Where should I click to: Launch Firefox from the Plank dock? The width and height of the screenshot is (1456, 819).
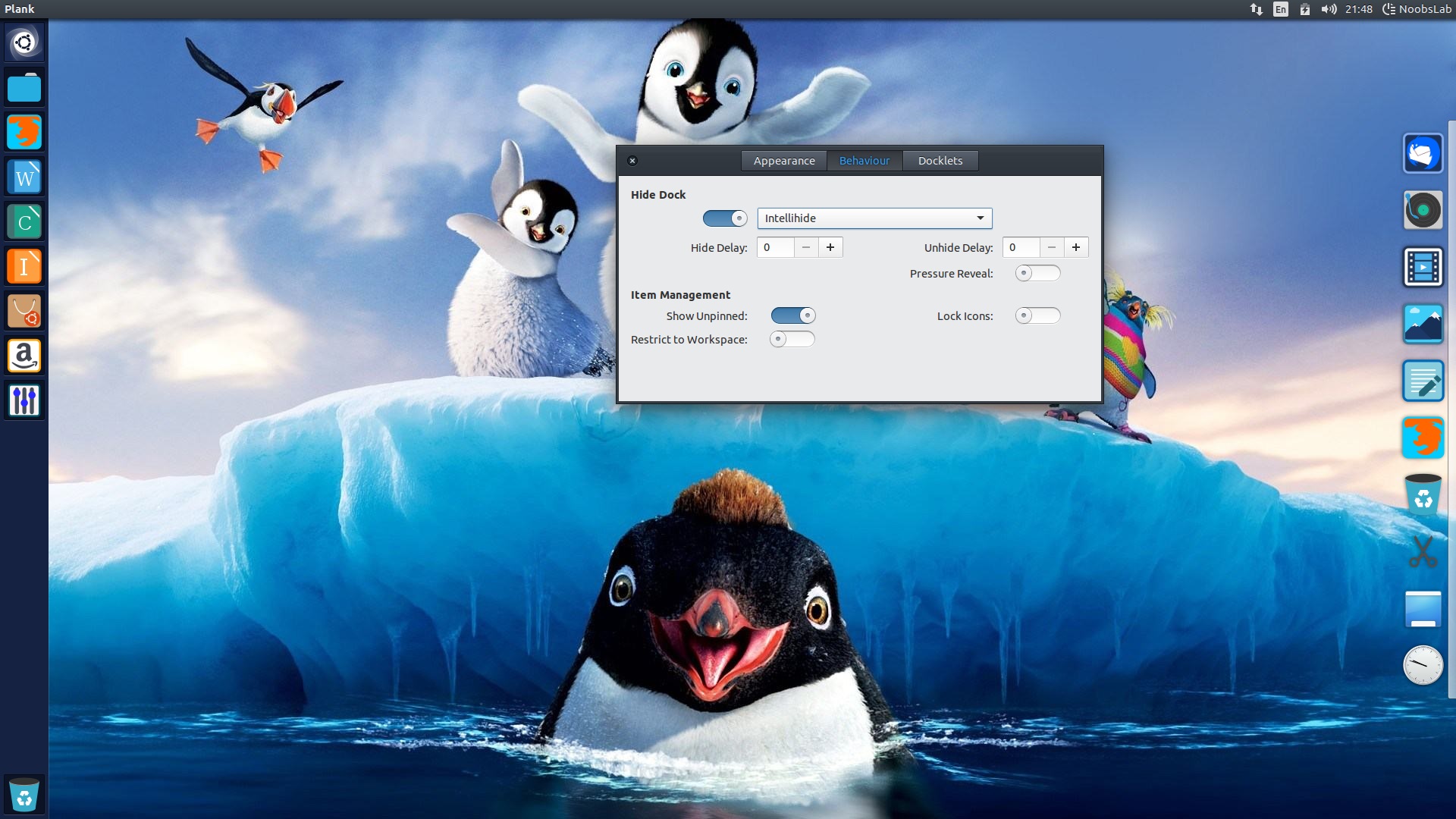[1423, 438]
